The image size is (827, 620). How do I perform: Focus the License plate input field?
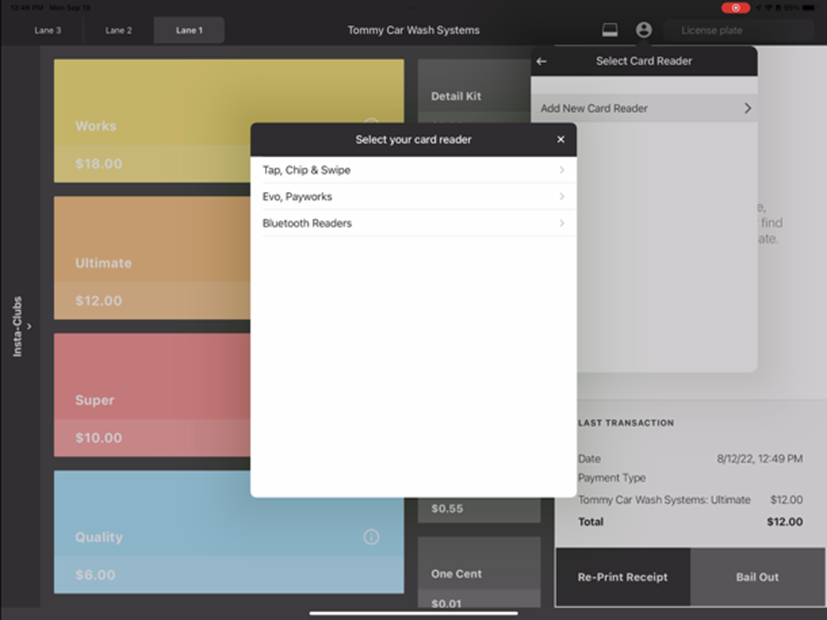(x=738, y=31)
